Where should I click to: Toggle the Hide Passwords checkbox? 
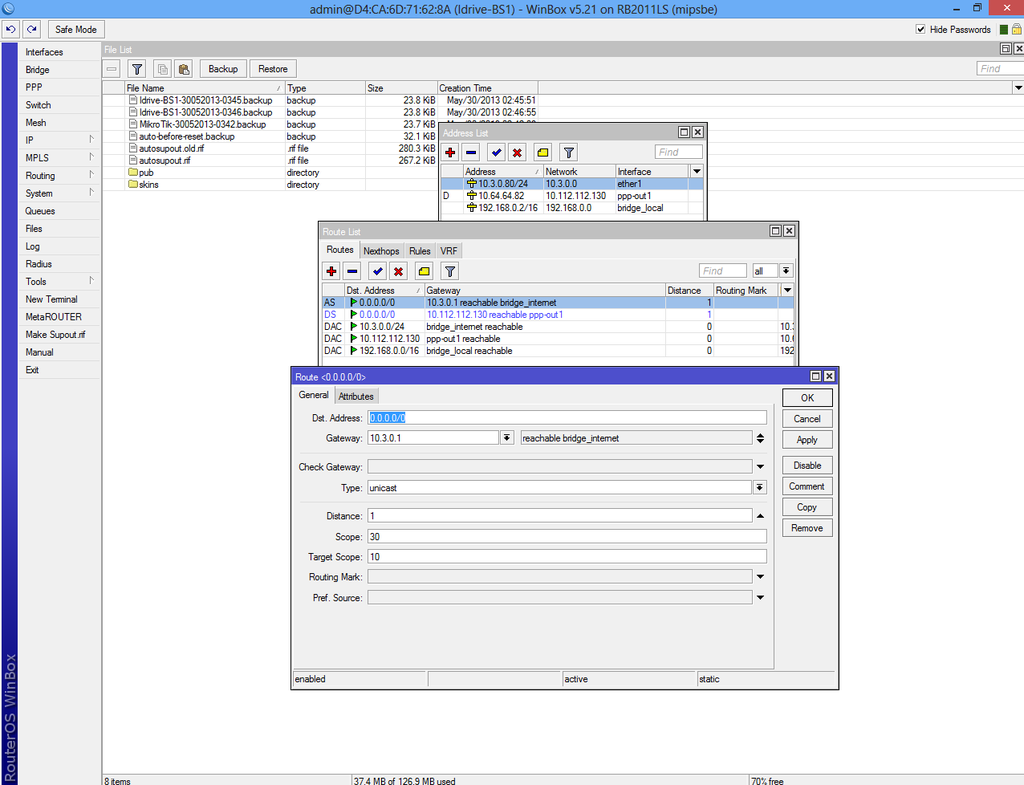pyautogui.click(x=921, y=30)
